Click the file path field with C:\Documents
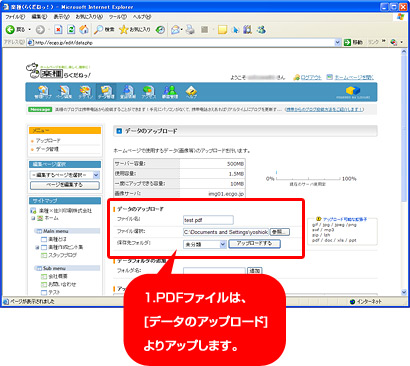Screen dimensions: 410x366 (226, 232)
